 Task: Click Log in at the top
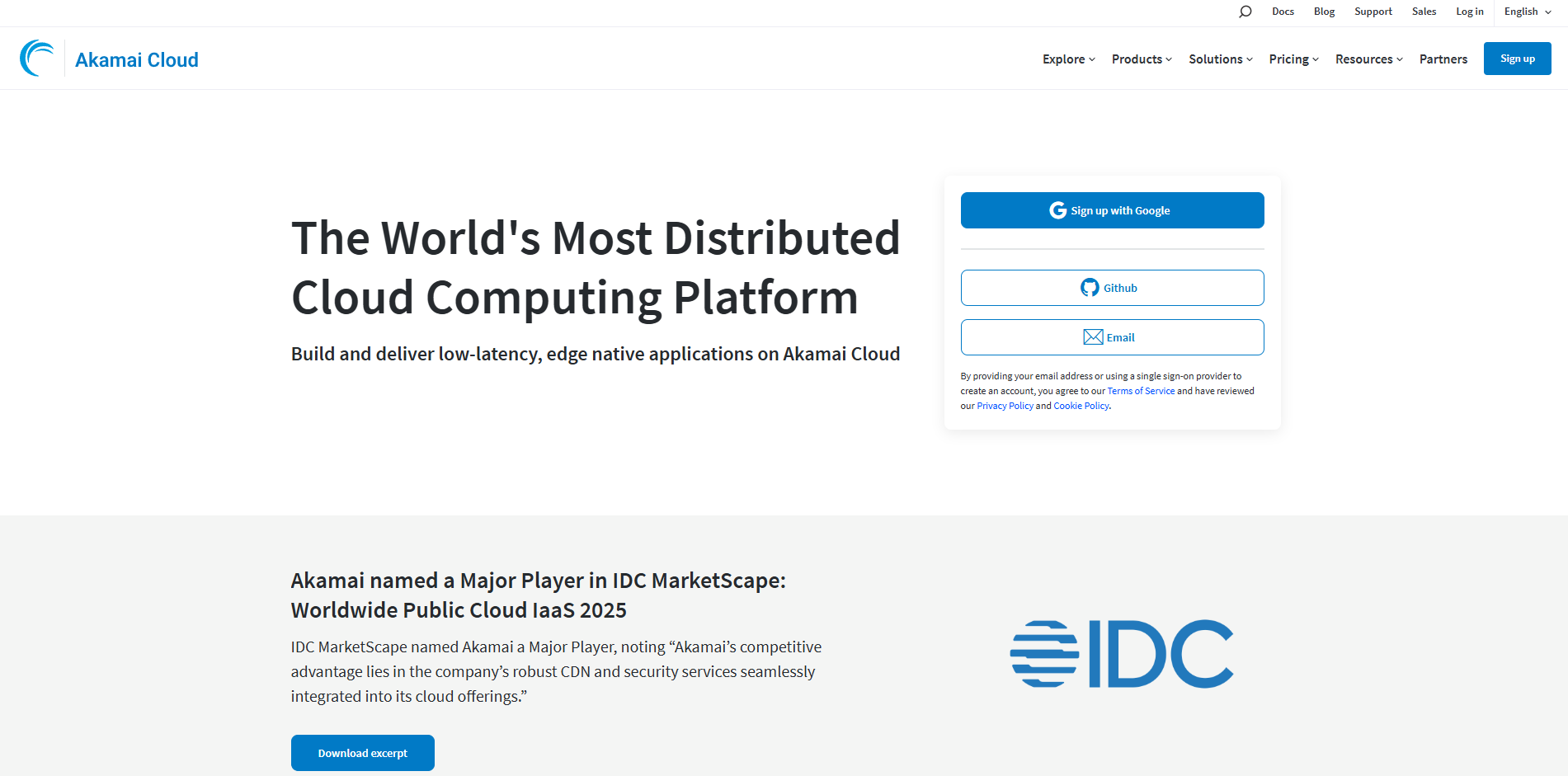coord(1469,12)
